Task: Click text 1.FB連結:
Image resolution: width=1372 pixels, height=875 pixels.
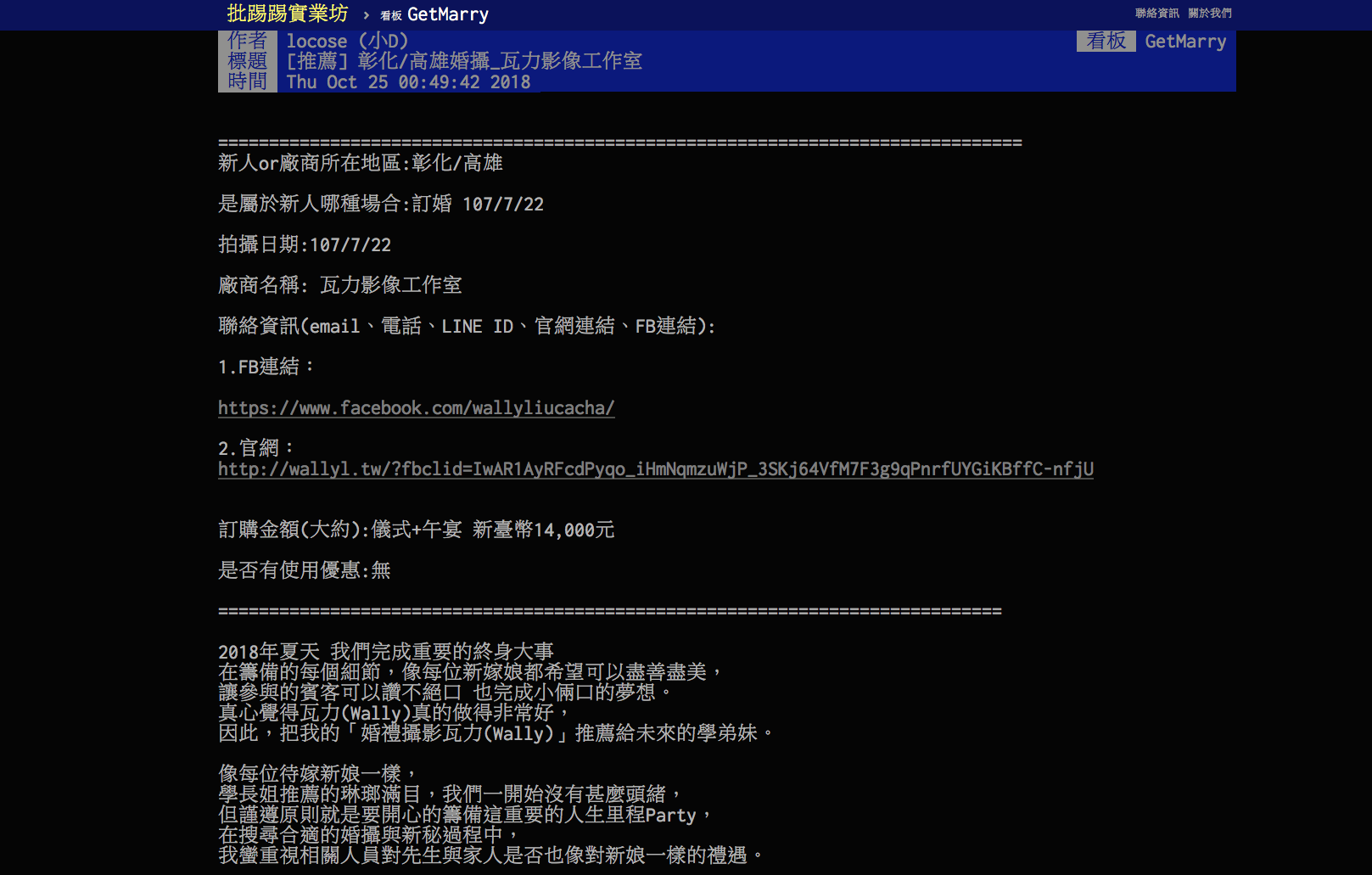Action: [x=266, y=367]
